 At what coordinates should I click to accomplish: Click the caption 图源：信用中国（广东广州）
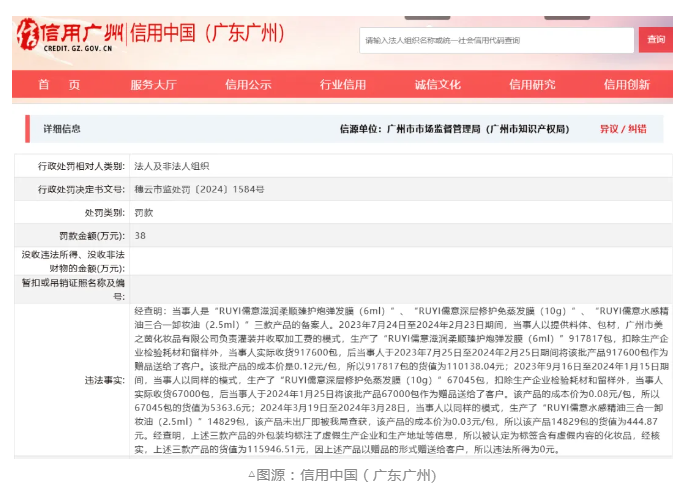tap(342, 476)
